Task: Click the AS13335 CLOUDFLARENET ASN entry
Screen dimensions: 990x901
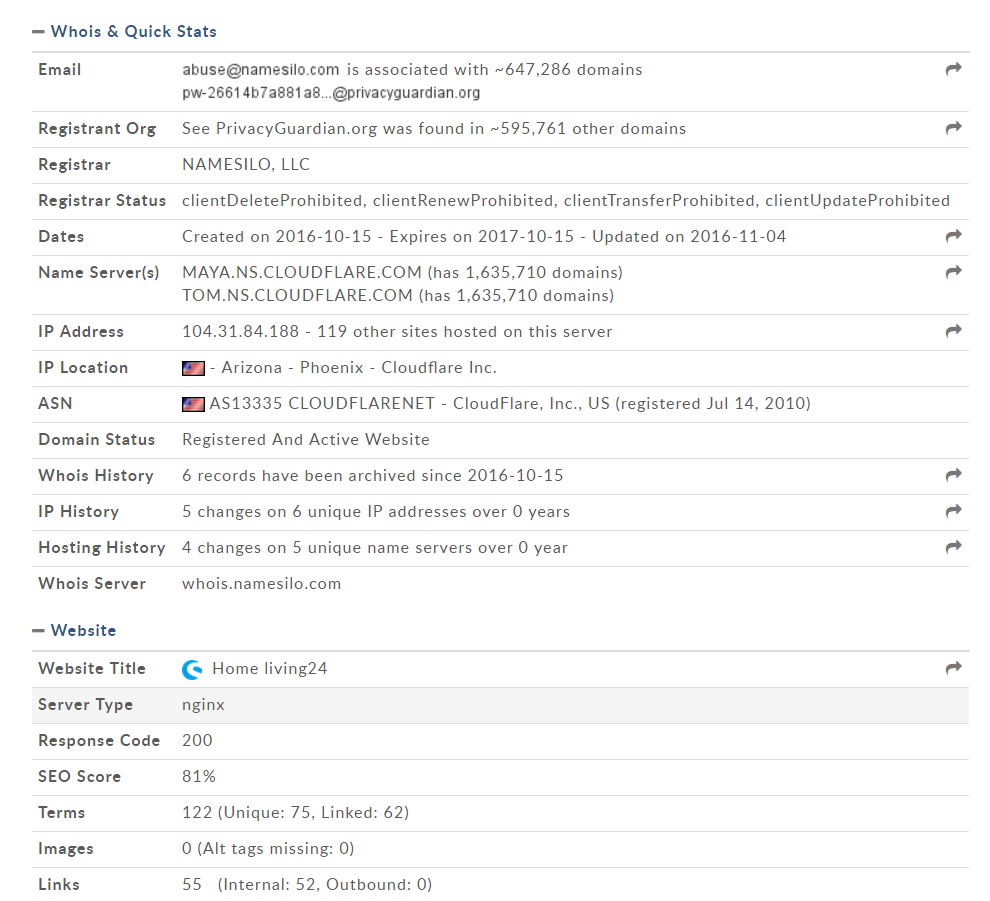Action: [x=322, y=403]
